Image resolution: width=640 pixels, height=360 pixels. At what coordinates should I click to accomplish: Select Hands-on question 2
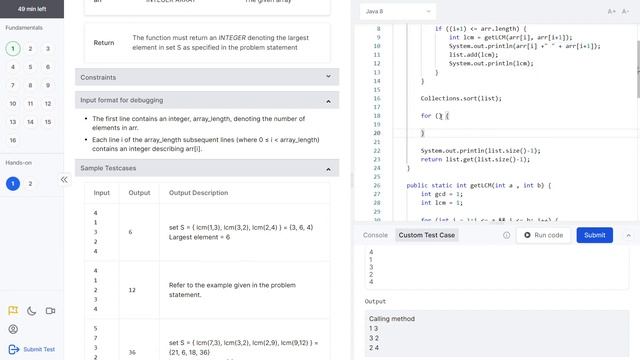[30, 184]
